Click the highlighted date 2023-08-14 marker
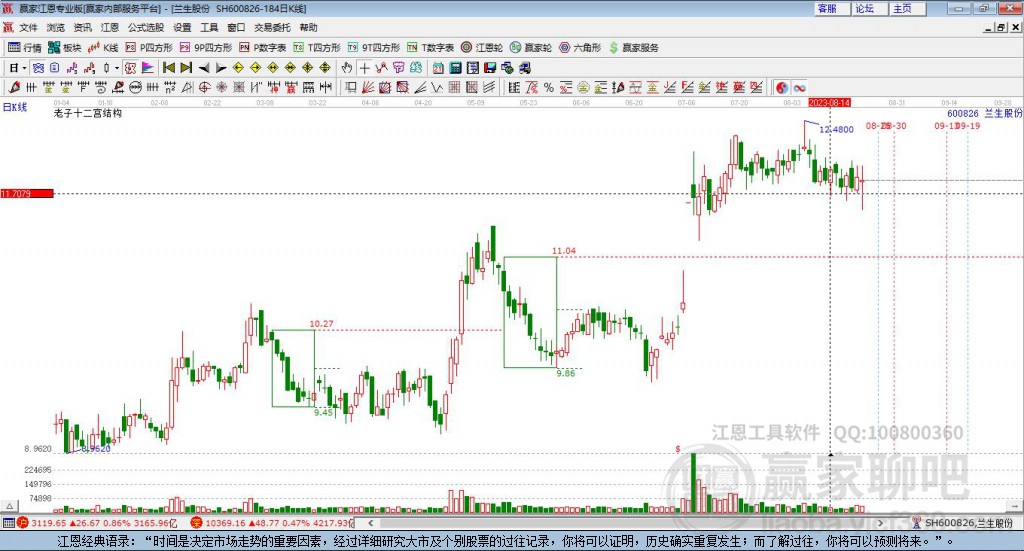1024x551 pixels. click(829, 103)
